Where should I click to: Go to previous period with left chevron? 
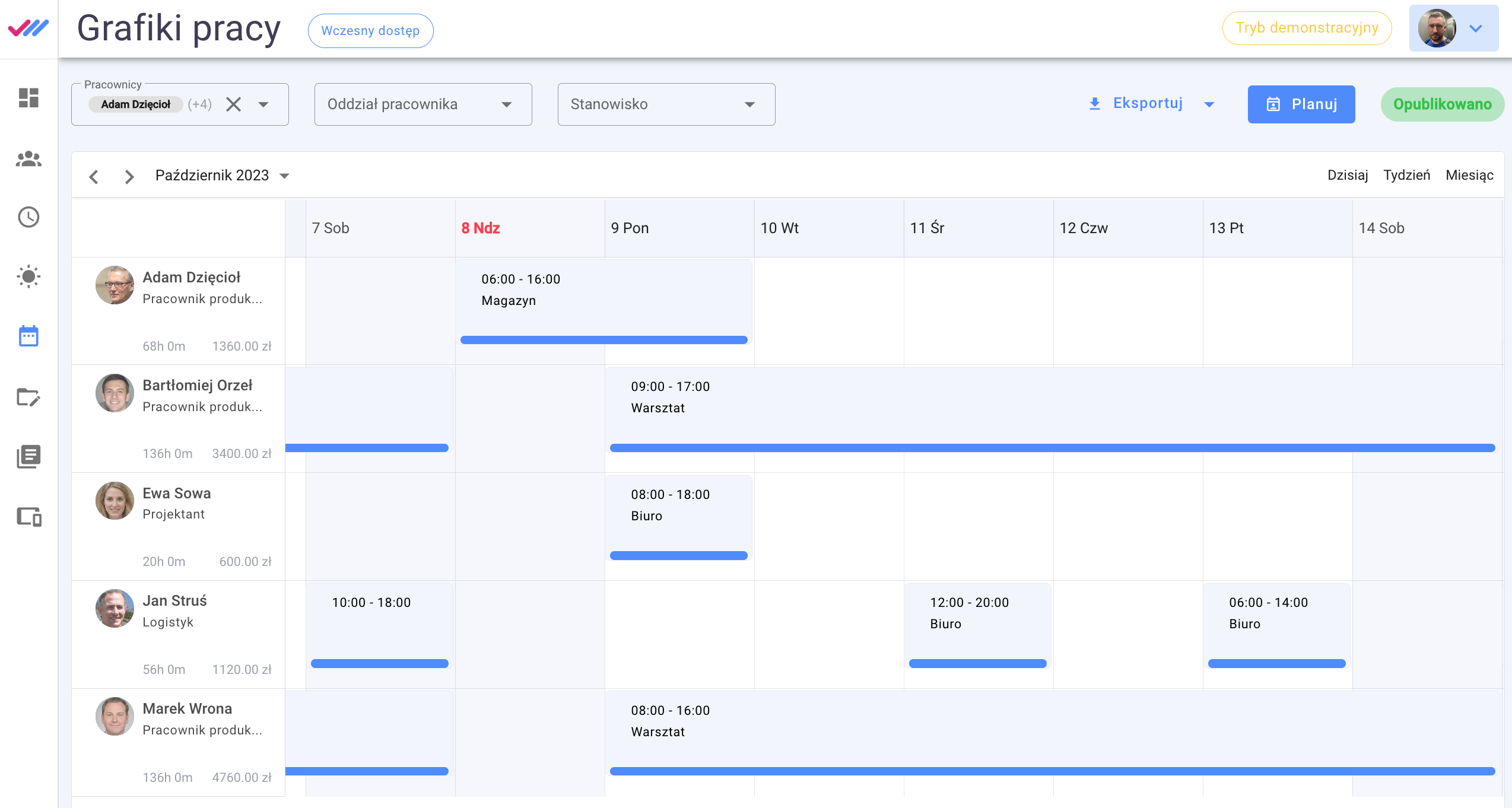click(94, 176)
